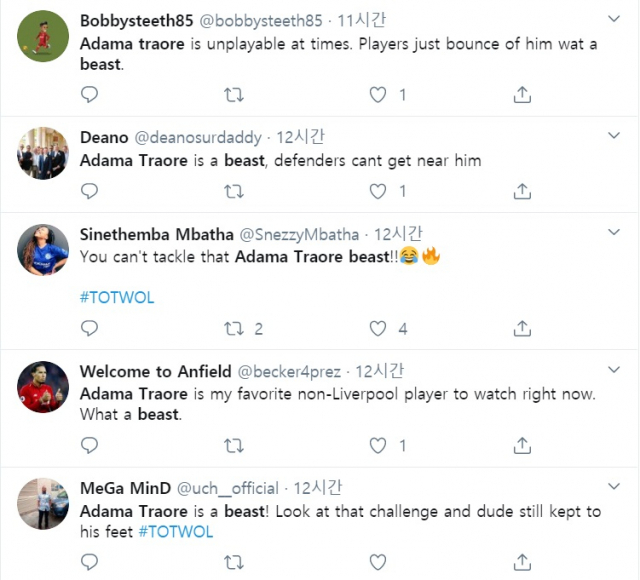Image resolution: width=640 pixels, height=580 pixels.
Task: Click Welcome to Anfield's avatar
Action: (x=42, y=387)
